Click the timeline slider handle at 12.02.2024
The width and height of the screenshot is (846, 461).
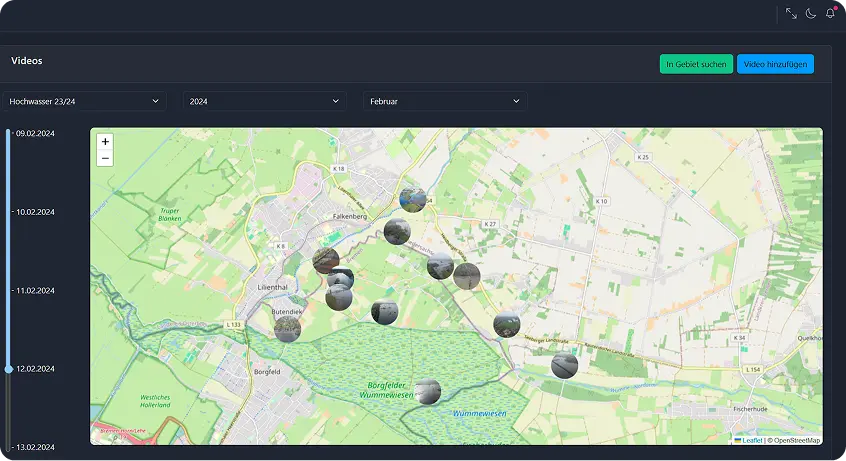tap(9, 369)
